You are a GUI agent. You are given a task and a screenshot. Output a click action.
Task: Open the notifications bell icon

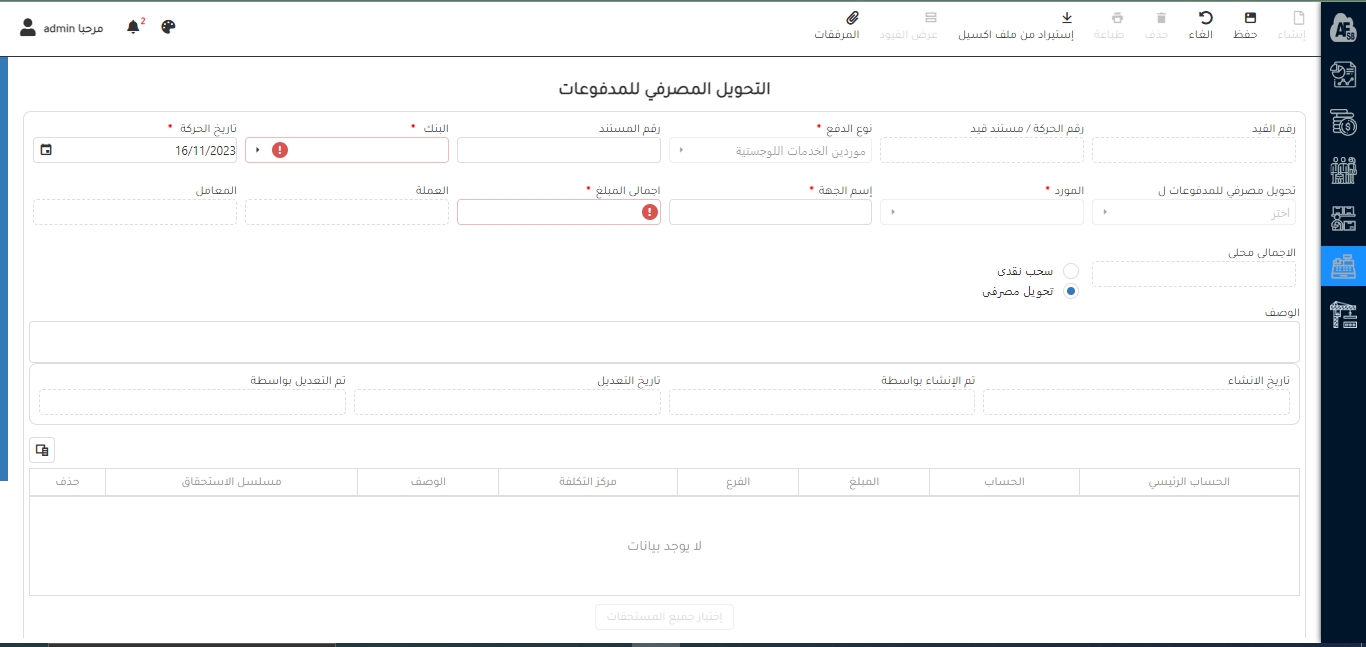[x=133, y=27]
